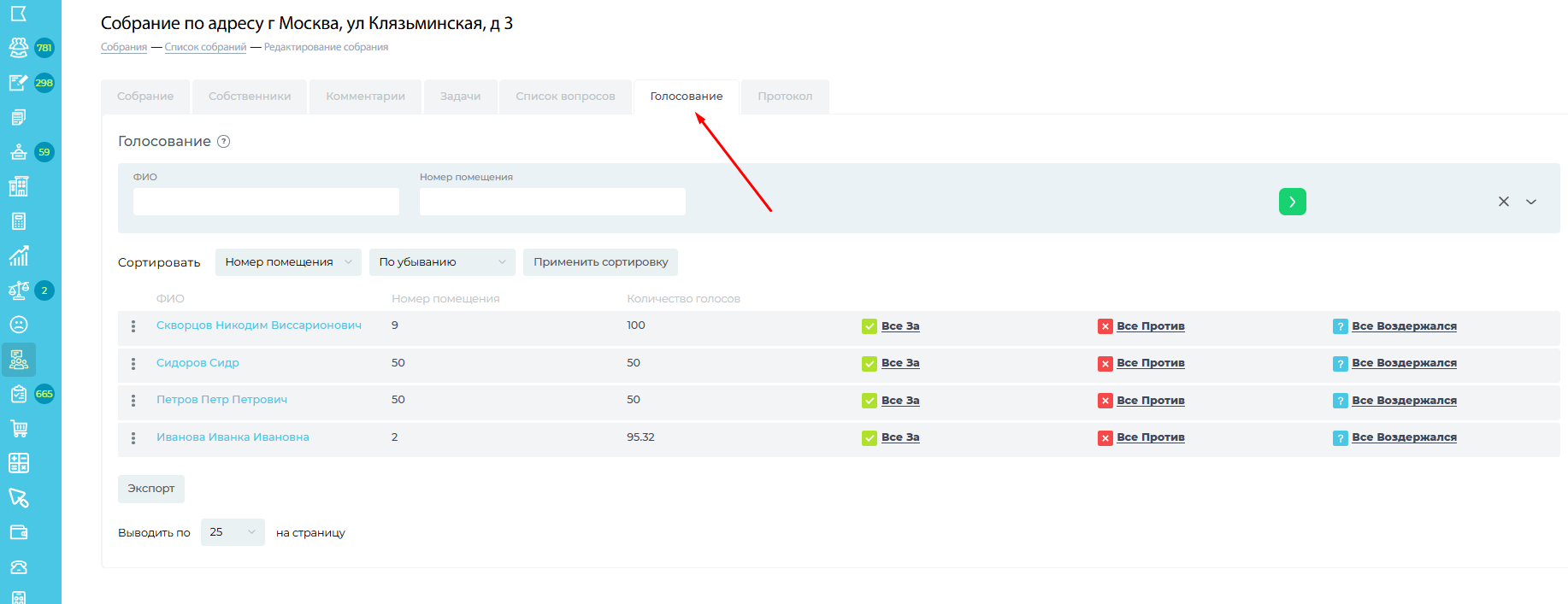Open the shopping cart sidebar icon
The image size is (1568, 604).
[x=19, y=429]
